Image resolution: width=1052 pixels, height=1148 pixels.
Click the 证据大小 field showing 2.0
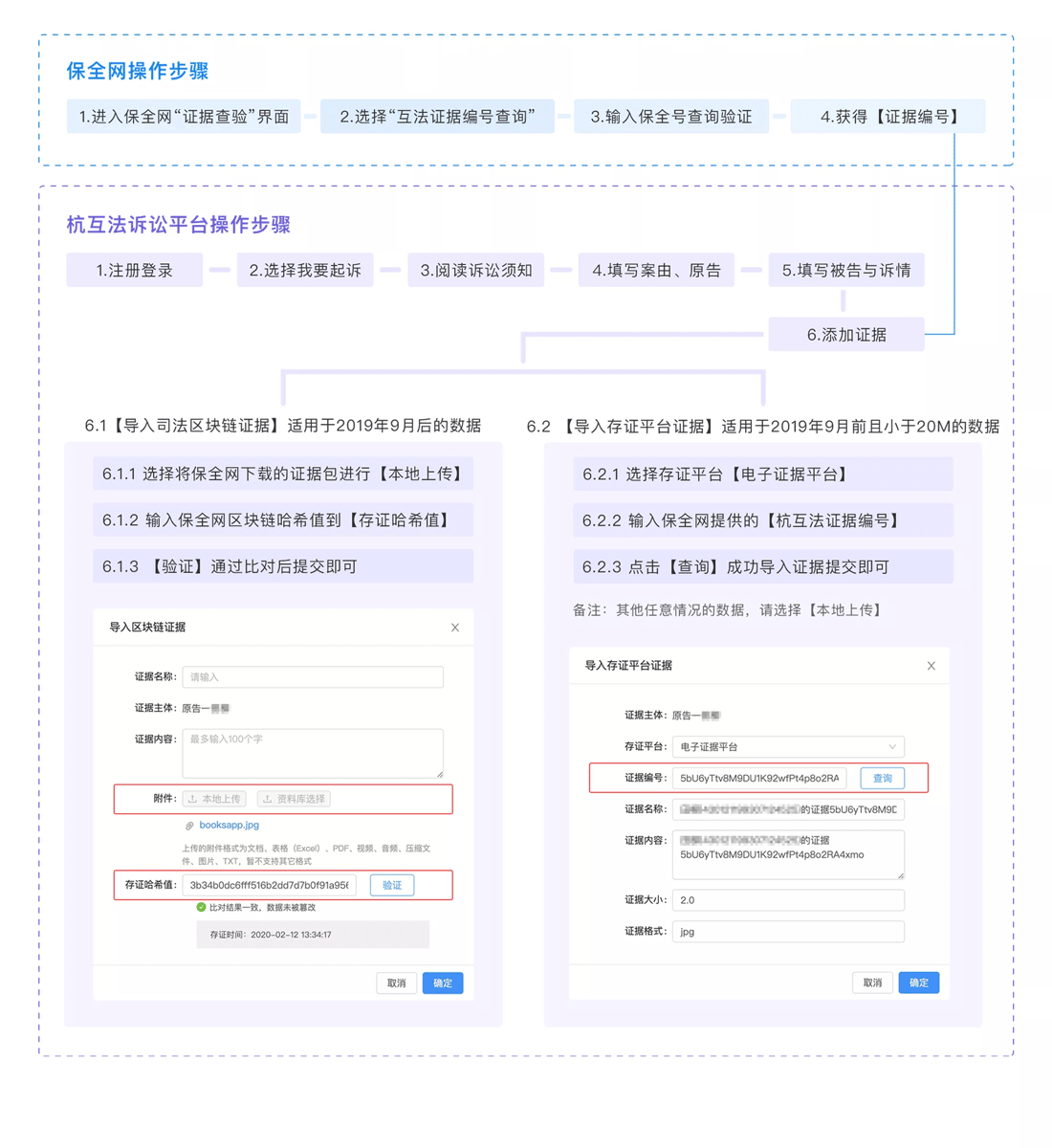(788, 900)
